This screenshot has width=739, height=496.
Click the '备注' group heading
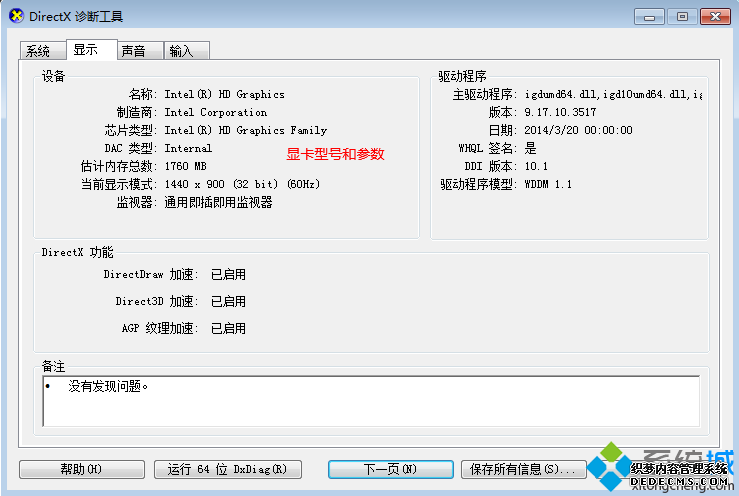(53, 366)
